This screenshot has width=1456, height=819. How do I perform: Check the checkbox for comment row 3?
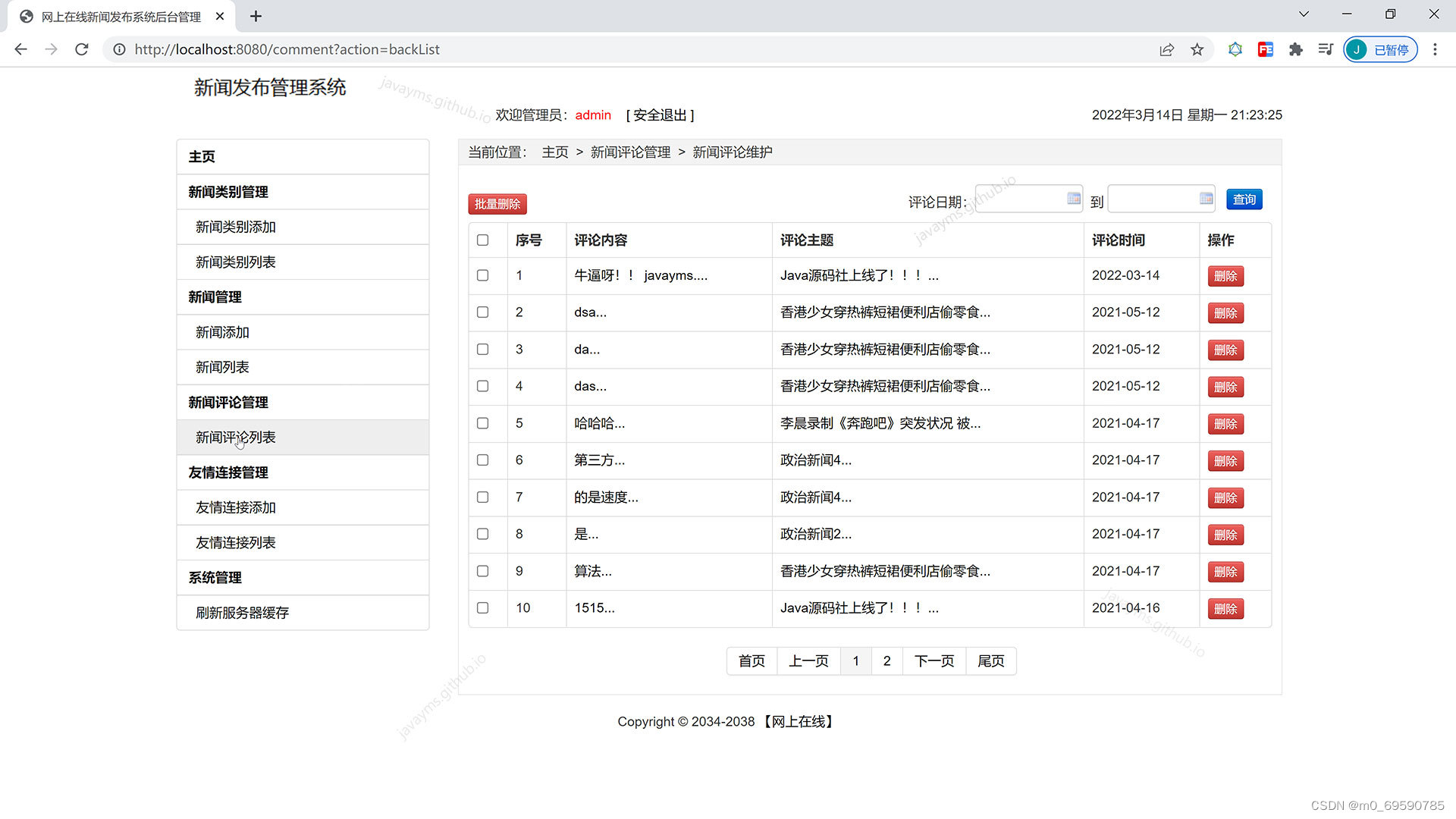pos(482,349)
